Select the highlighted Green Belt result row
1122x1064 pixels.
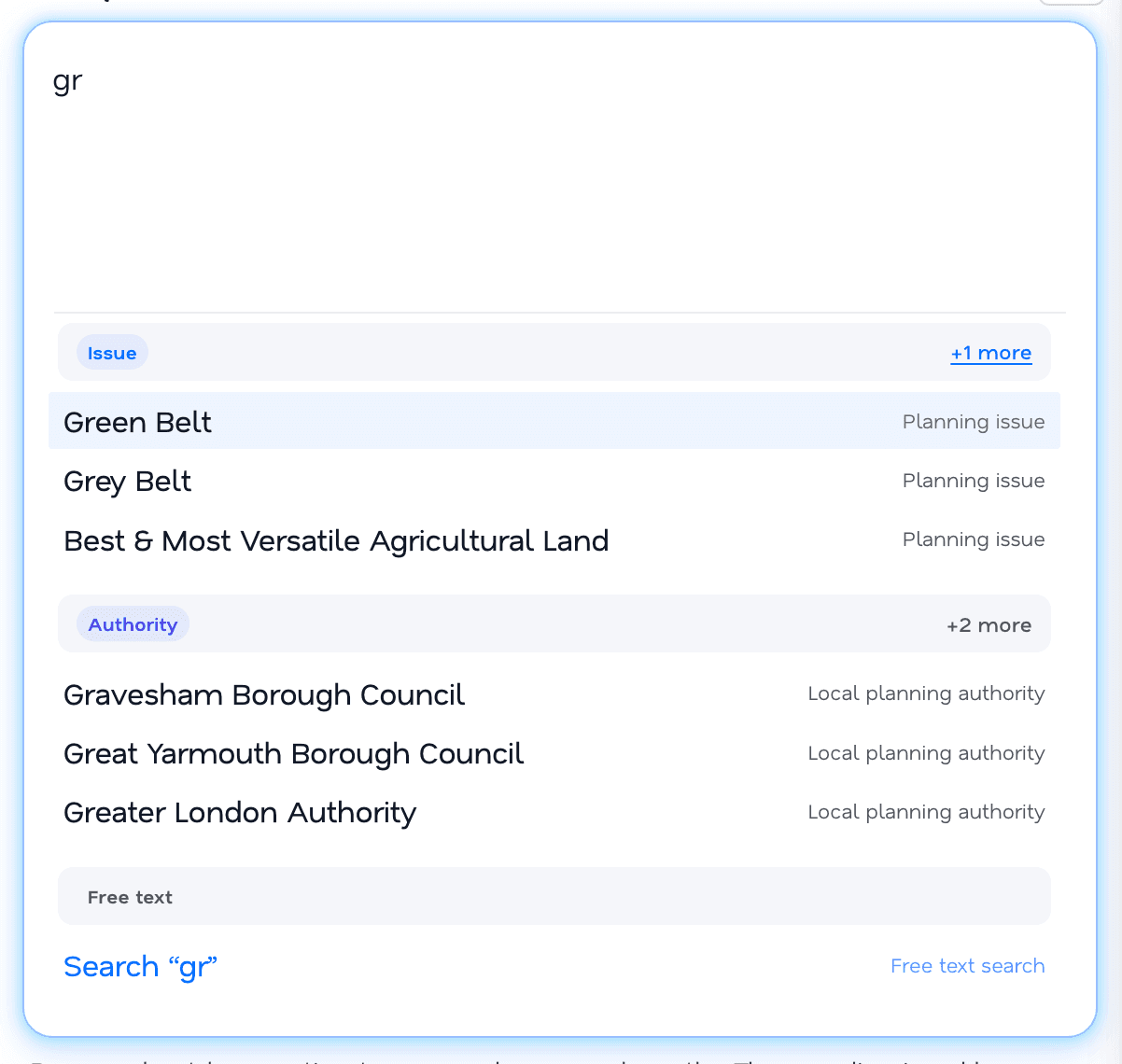tap(554, 422)
